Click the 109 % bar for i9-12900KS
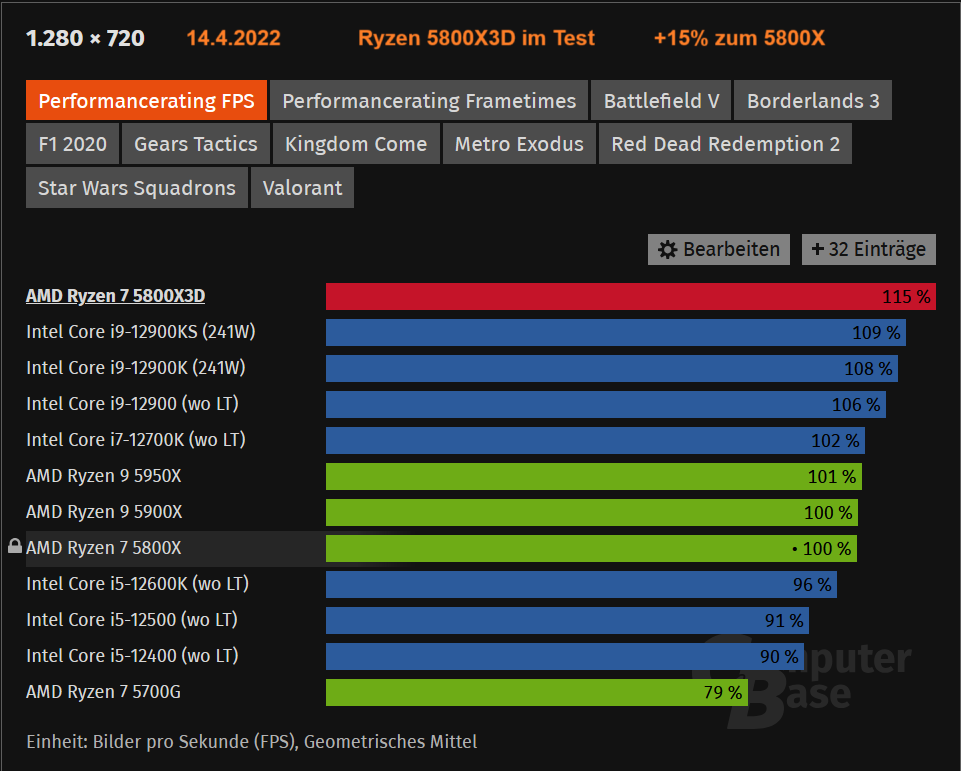 click(616, 333)
